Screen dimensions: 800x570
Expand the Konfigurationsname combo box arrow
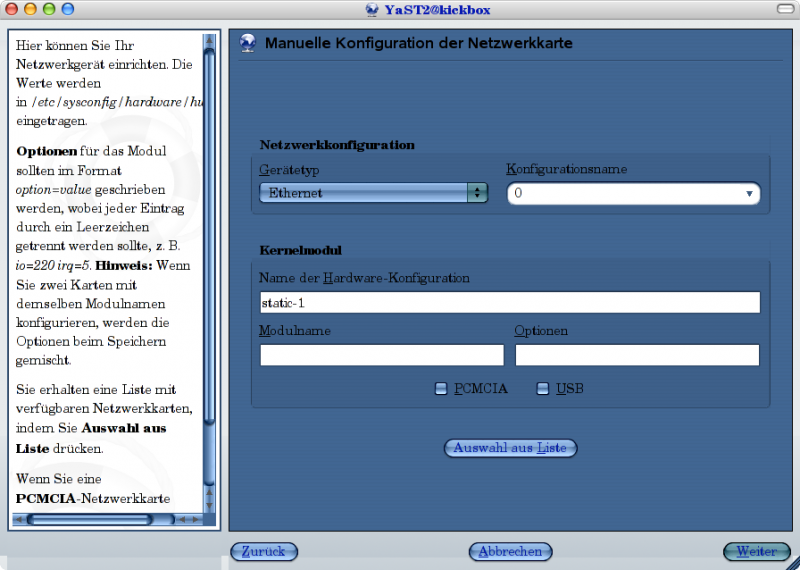[x=749, y=194]
